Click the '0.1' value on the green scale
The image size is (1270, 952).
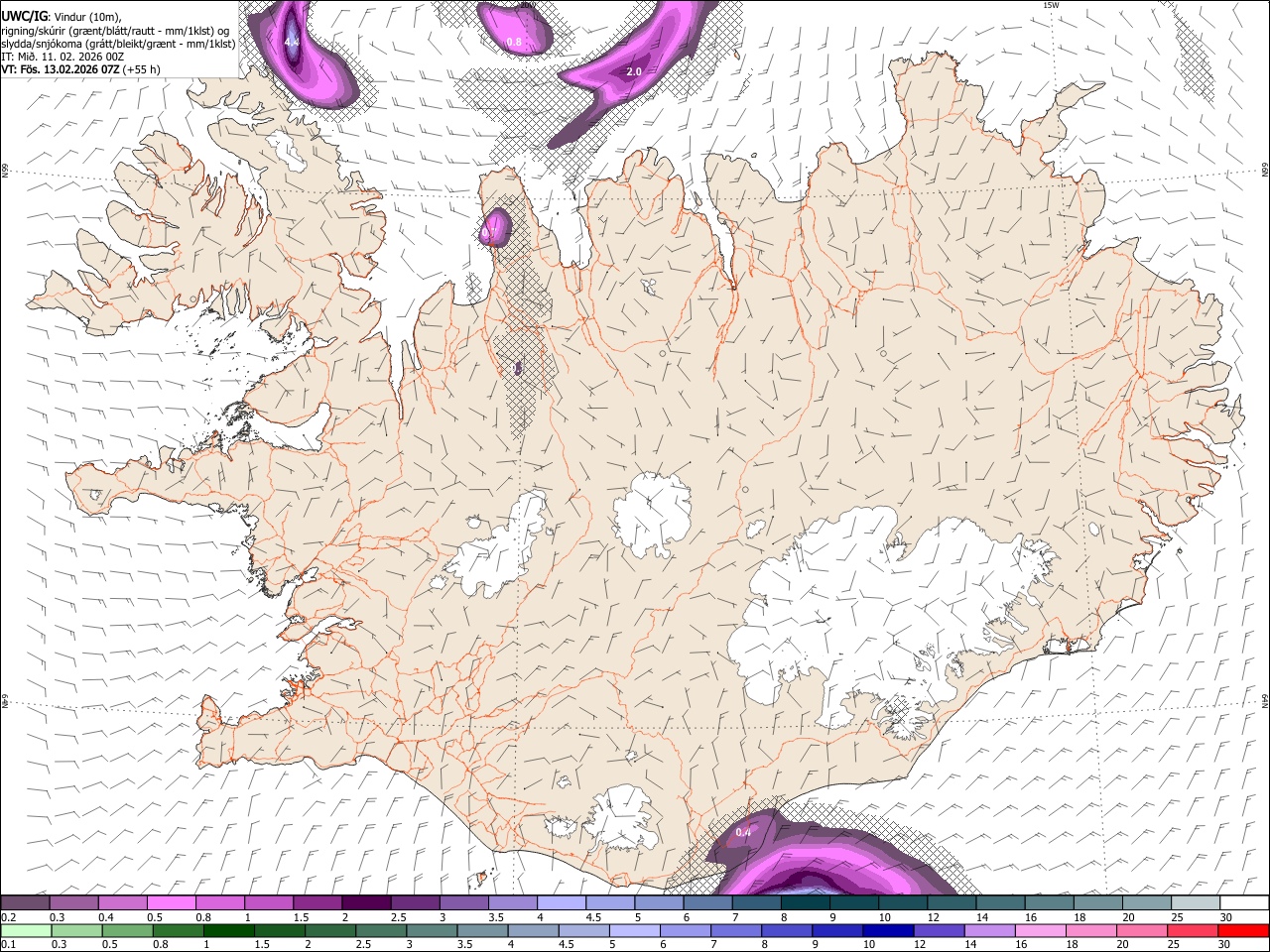[x=9, y=944]
